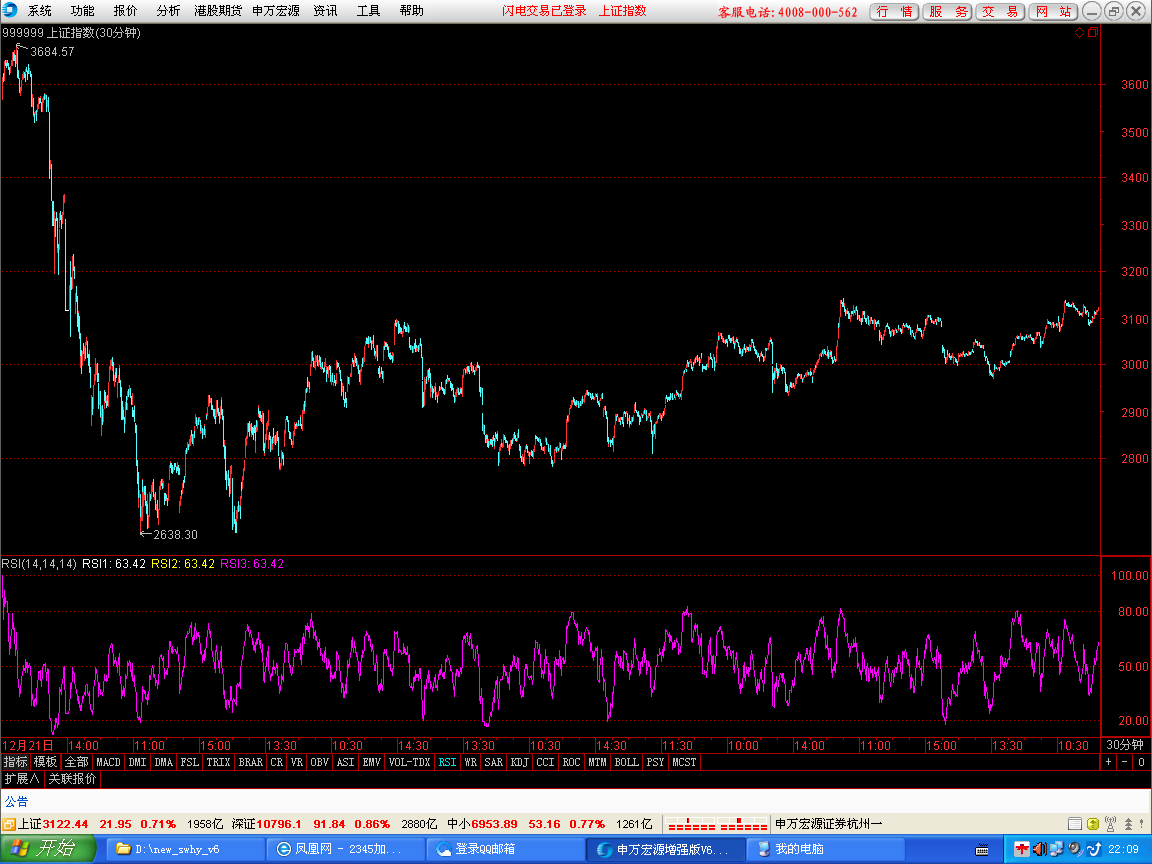
Task: Click the antenna signal icon in status bar
Action: point(1110,824)
